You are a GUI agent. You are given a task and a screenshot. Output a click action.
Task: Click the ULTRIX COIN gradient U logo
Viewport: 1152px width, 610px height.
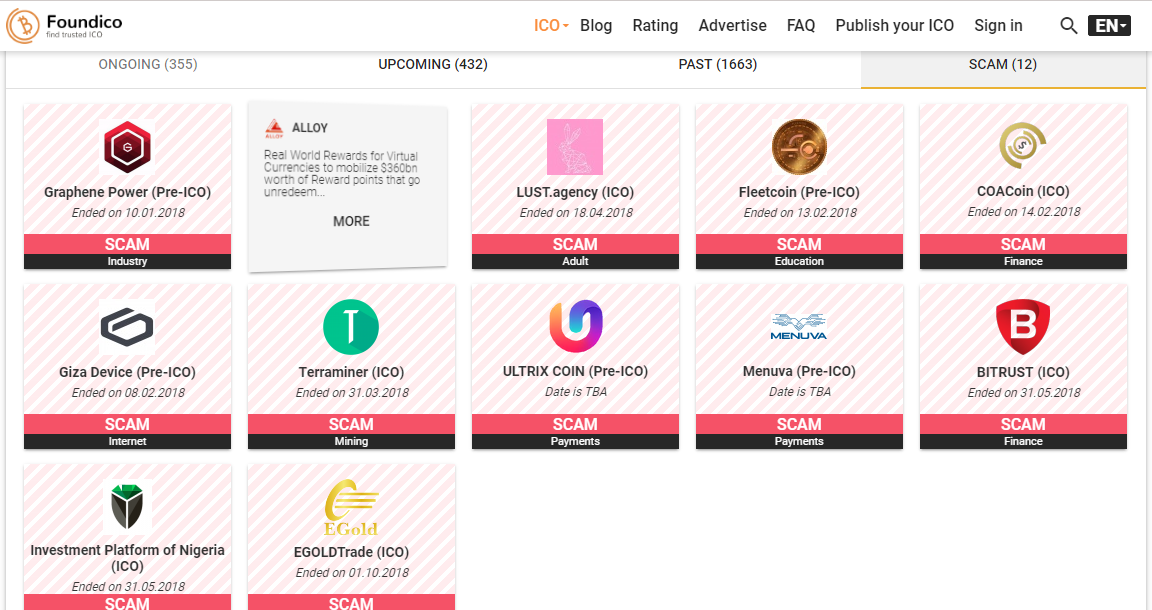click(x=575, y=326)
